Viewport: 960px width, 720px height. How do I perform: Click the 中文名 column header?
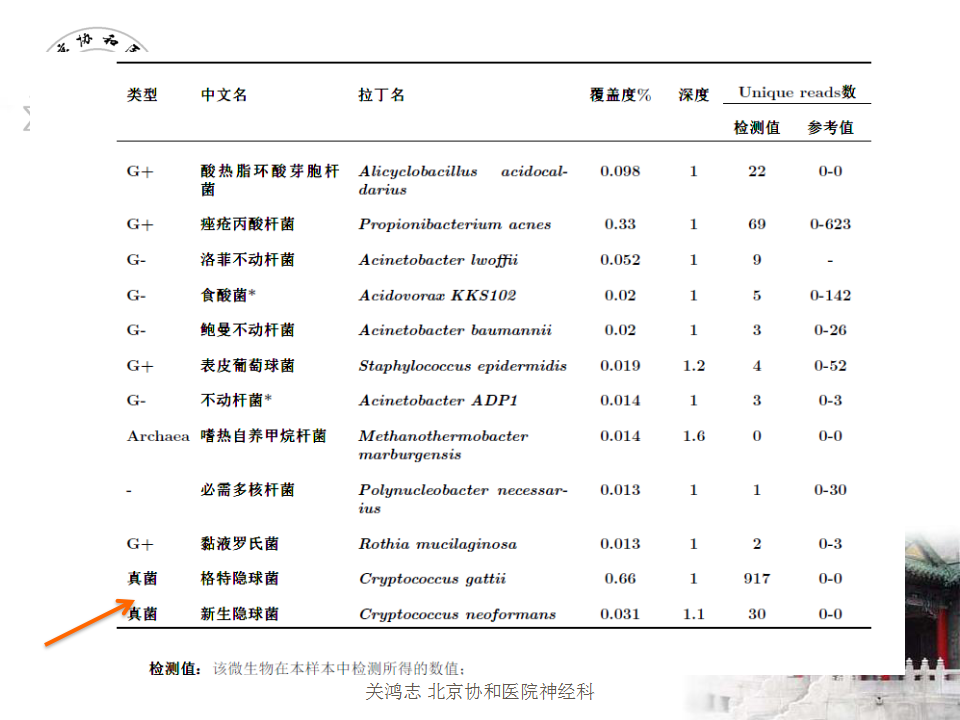click(224, 95)
